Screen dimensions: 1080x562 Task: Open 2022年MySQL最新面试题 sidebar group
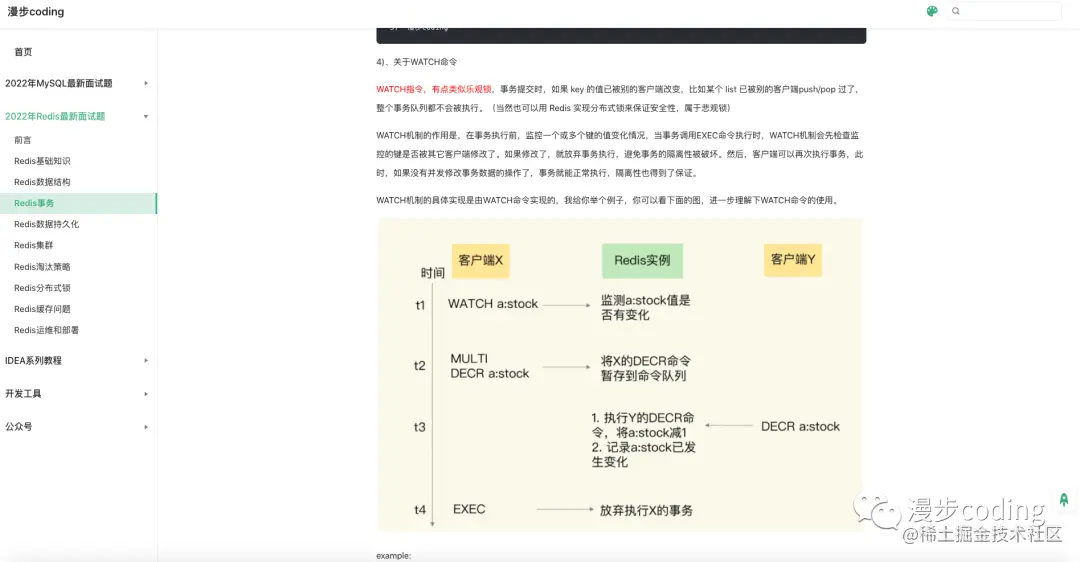coord(59,83)
